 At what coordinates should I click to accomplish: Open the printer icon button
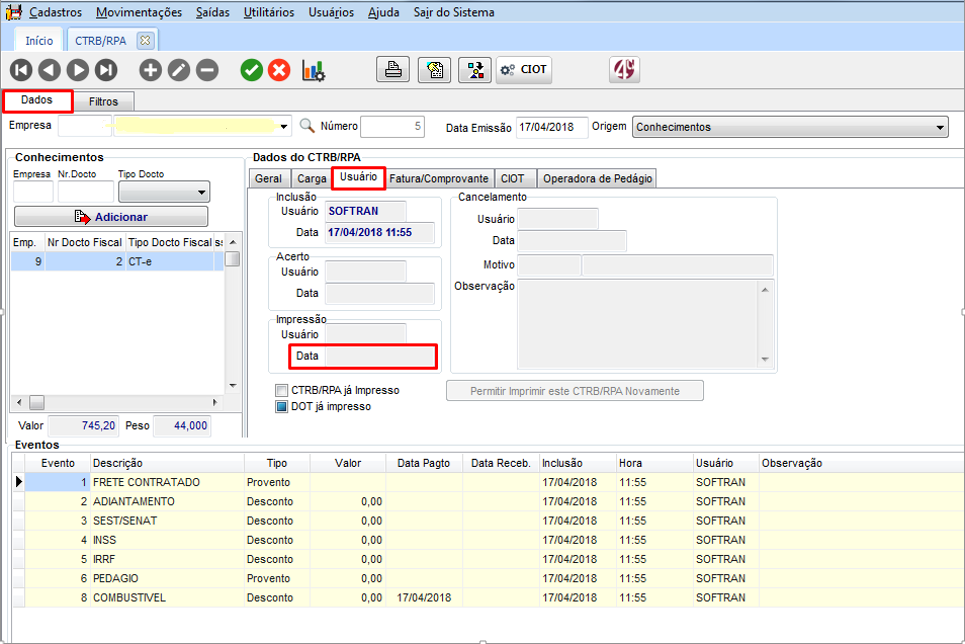pos(393,70)
